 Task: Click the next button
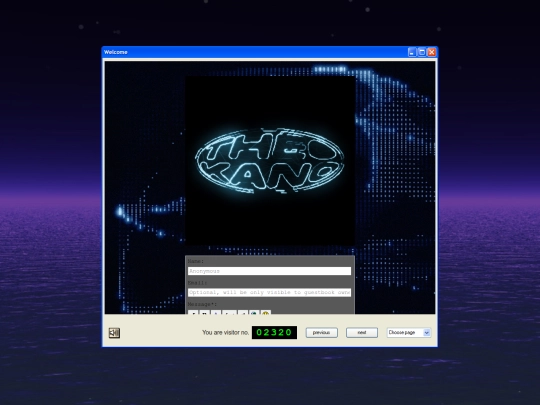click(362, 333)
